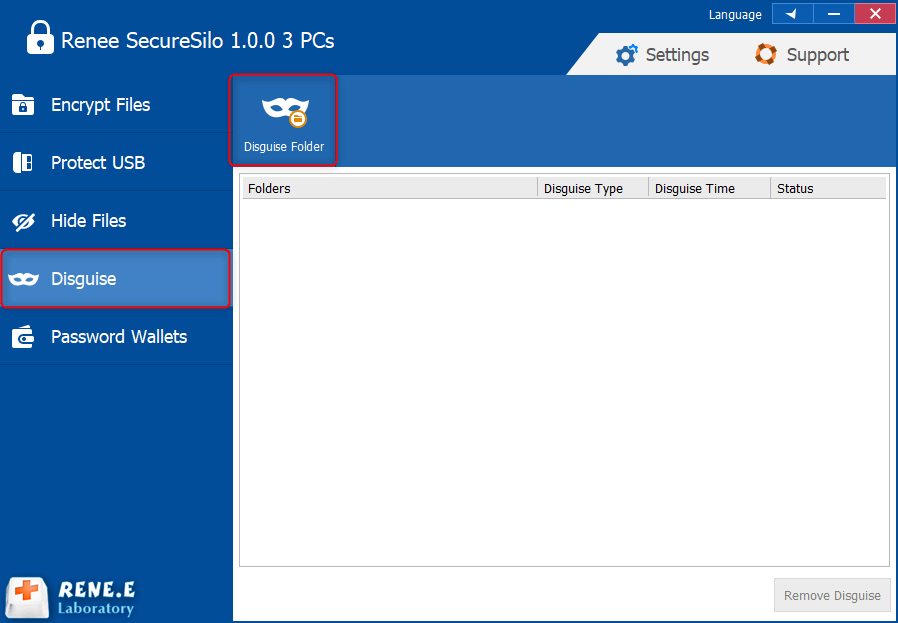This screenshot has height=623, width=898.
Task: Click the Protect USB drive icon
Action: [x=23, y=163]
